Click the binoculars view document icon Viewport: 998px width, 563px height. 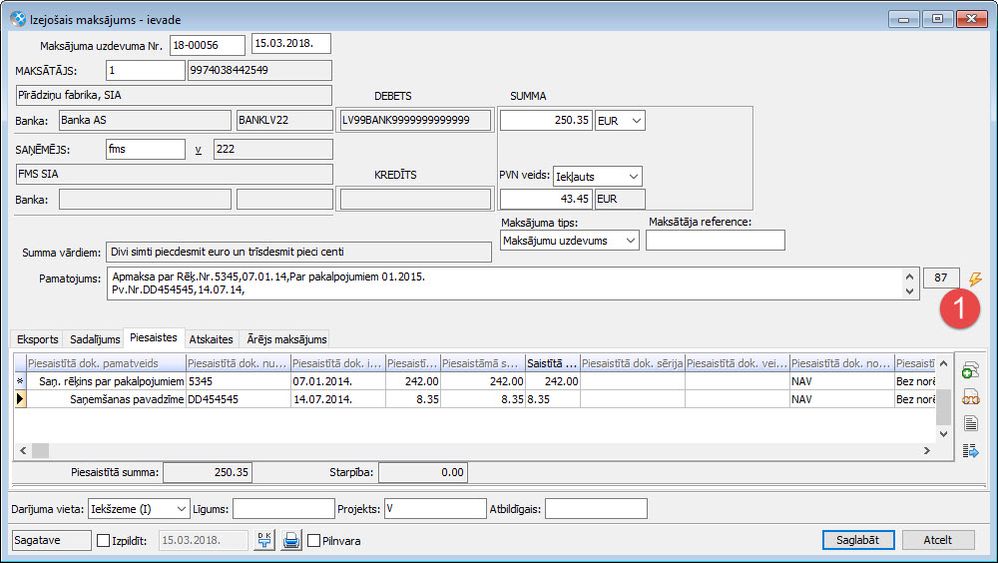coord(970,397)
